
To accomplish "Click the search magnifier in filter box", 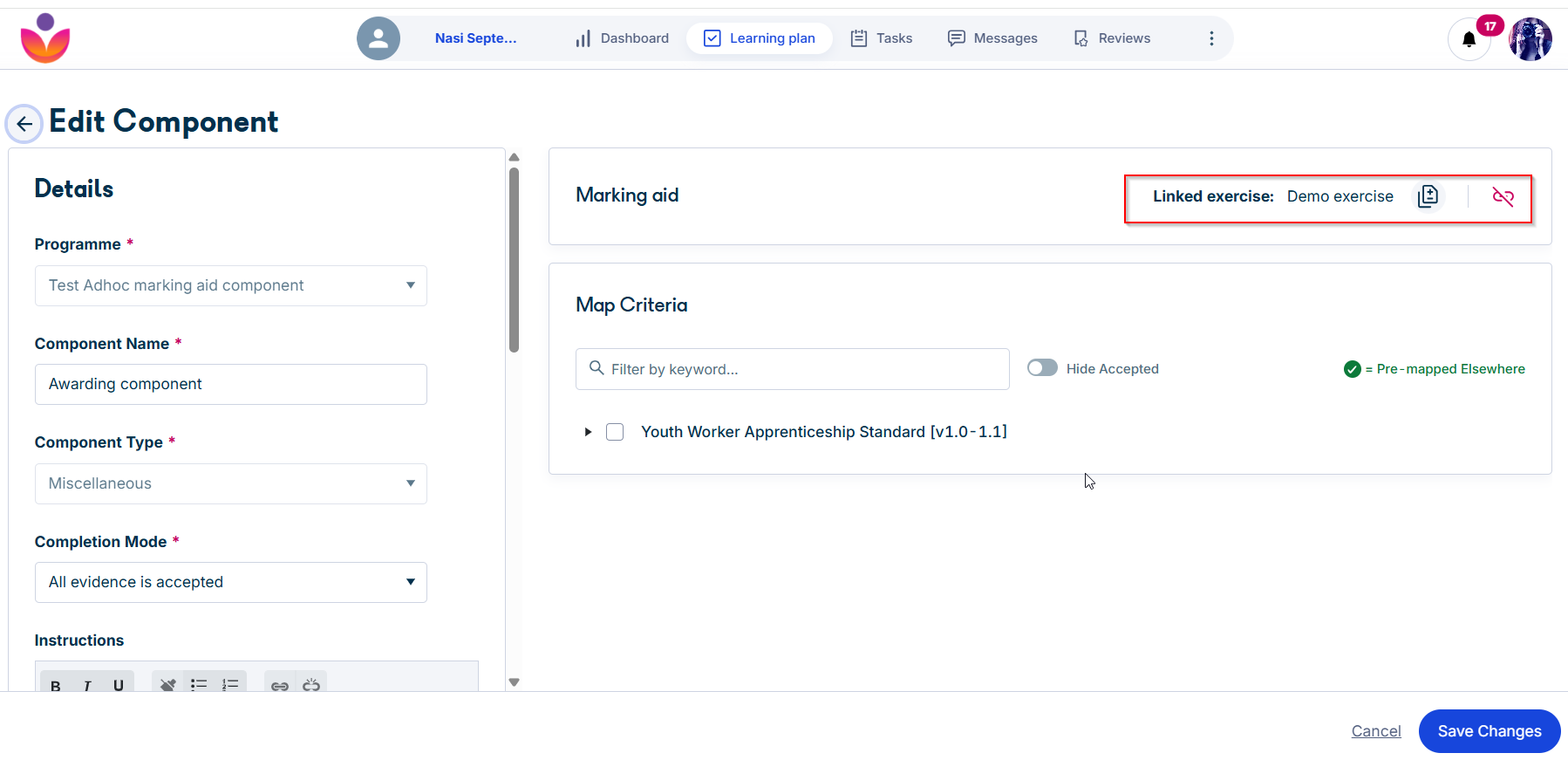I will [x=597, y=368].
